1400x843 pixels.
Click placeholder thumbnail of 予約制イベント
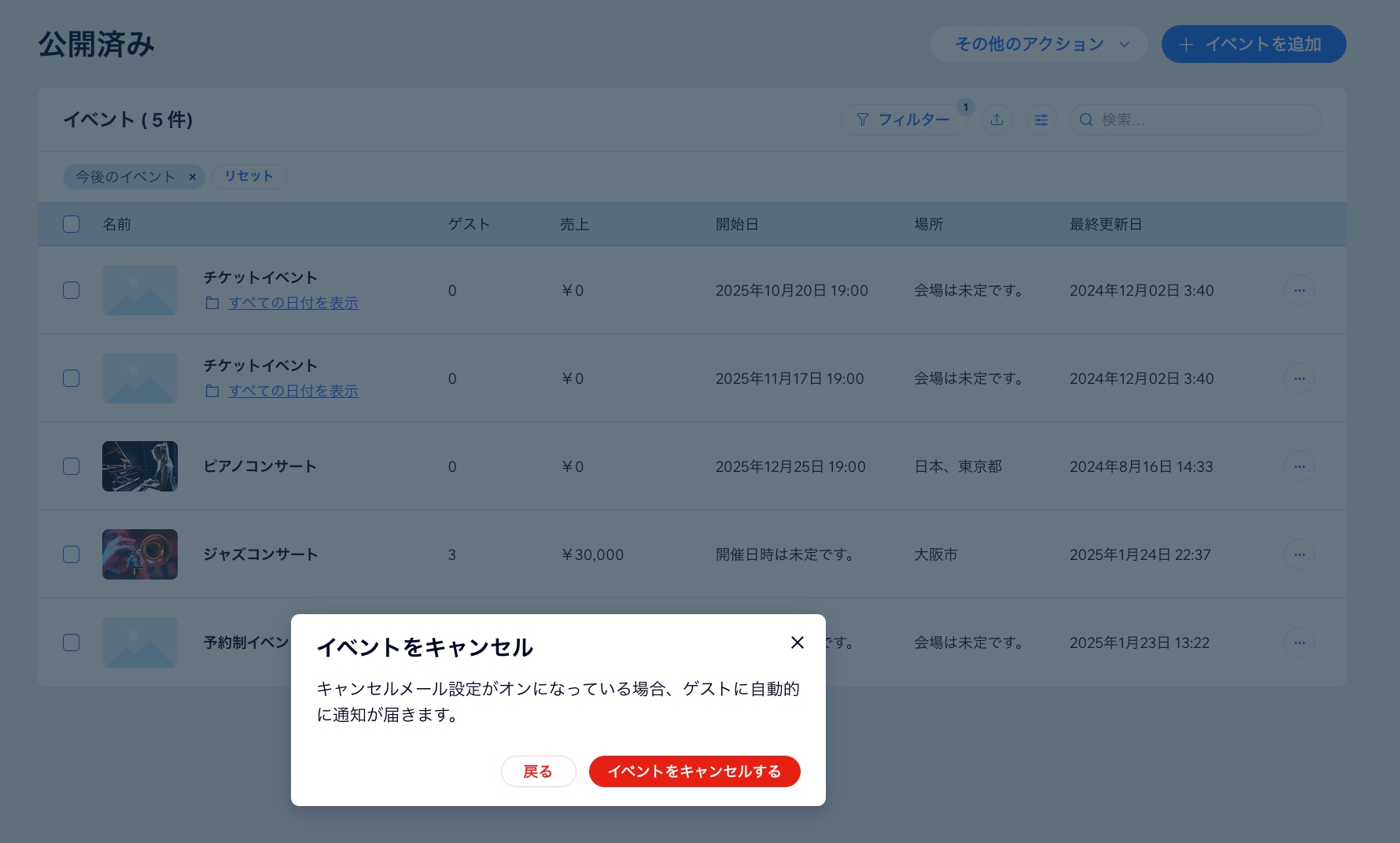click(x=140, y=642)
